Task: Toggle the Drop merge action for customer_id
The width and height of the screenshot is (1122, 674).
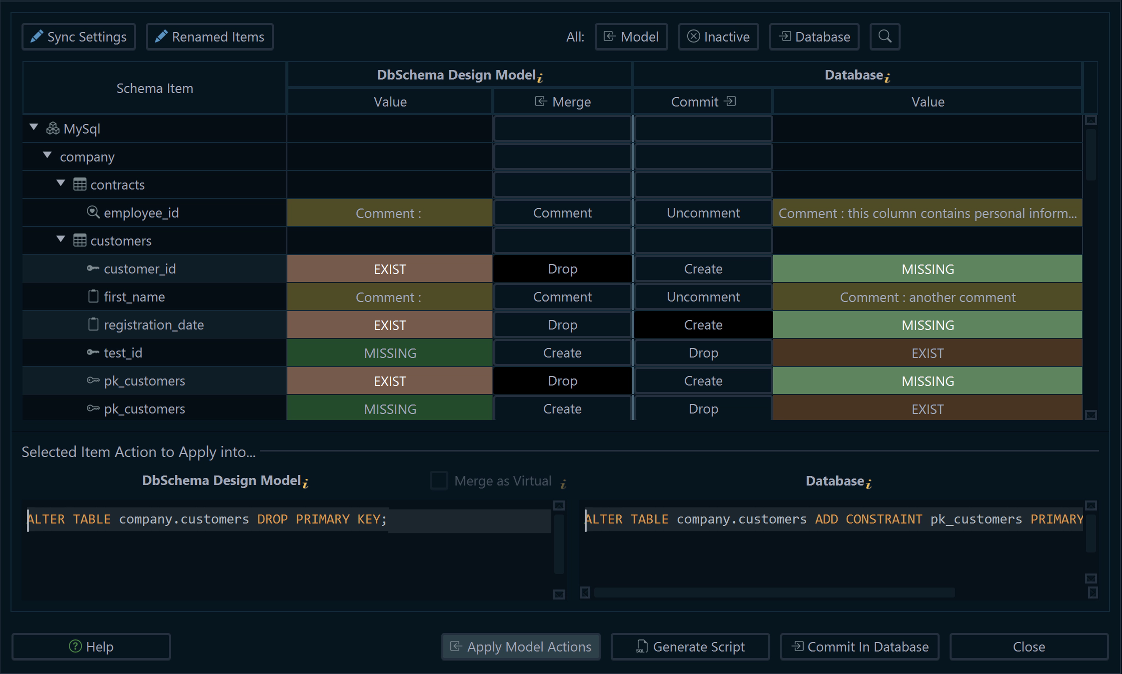Action: (x=562, y=268)
